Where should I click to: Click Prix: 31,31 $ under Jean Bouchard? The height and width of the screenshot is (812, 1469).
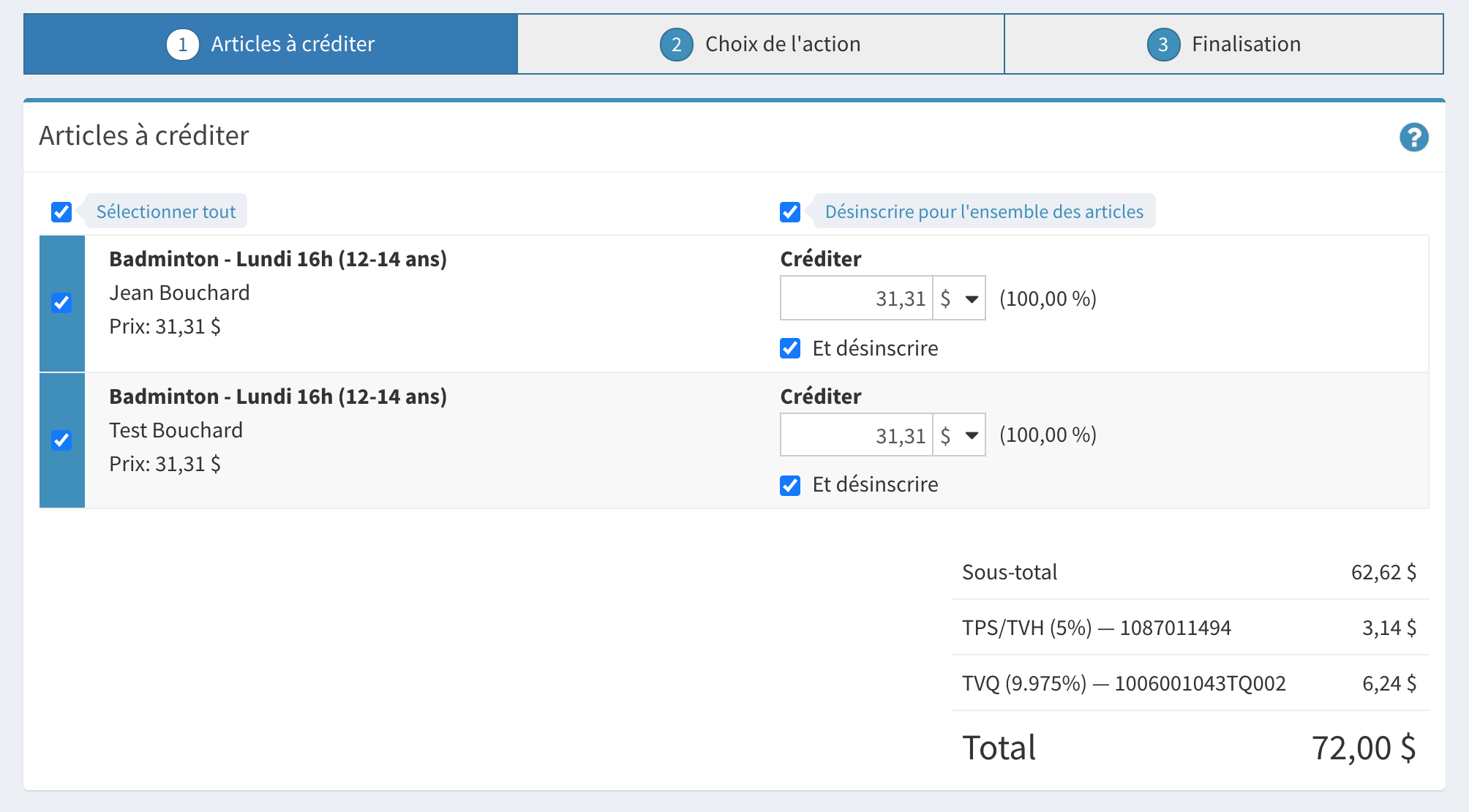pyautogui.click(x=165, y=326)
